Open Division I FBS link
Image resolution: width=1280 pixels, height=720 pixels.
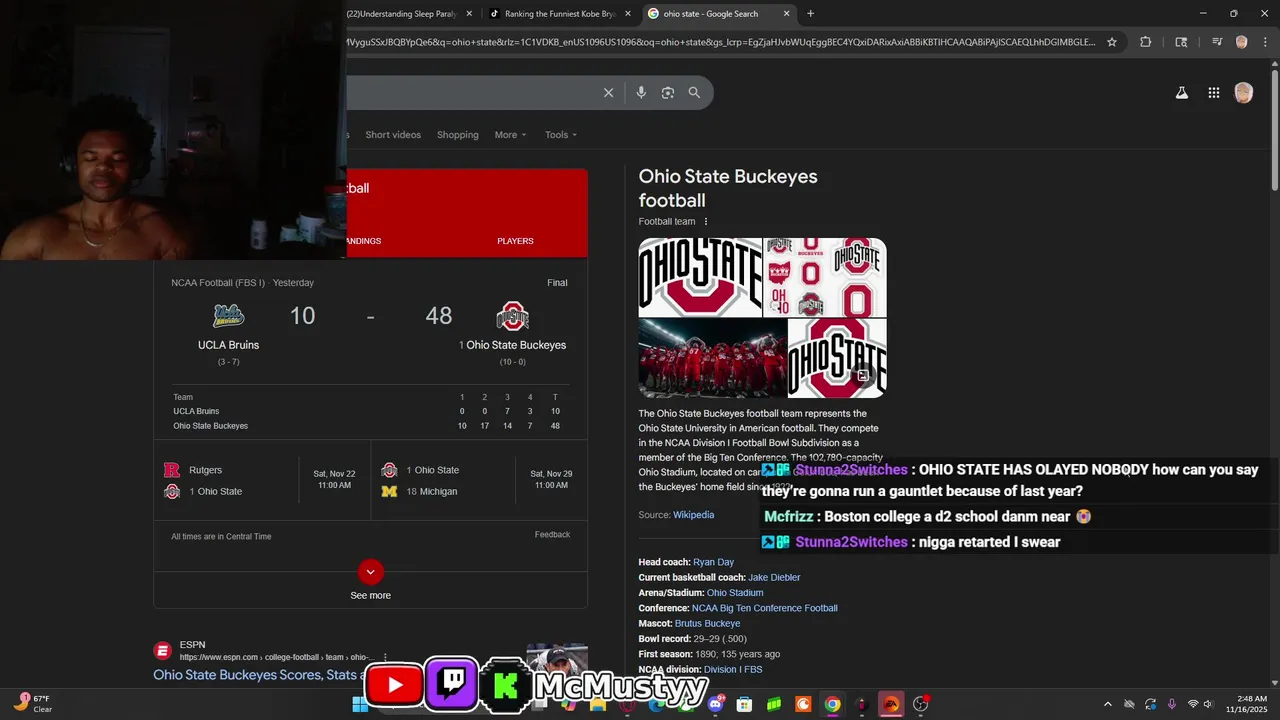733,670
